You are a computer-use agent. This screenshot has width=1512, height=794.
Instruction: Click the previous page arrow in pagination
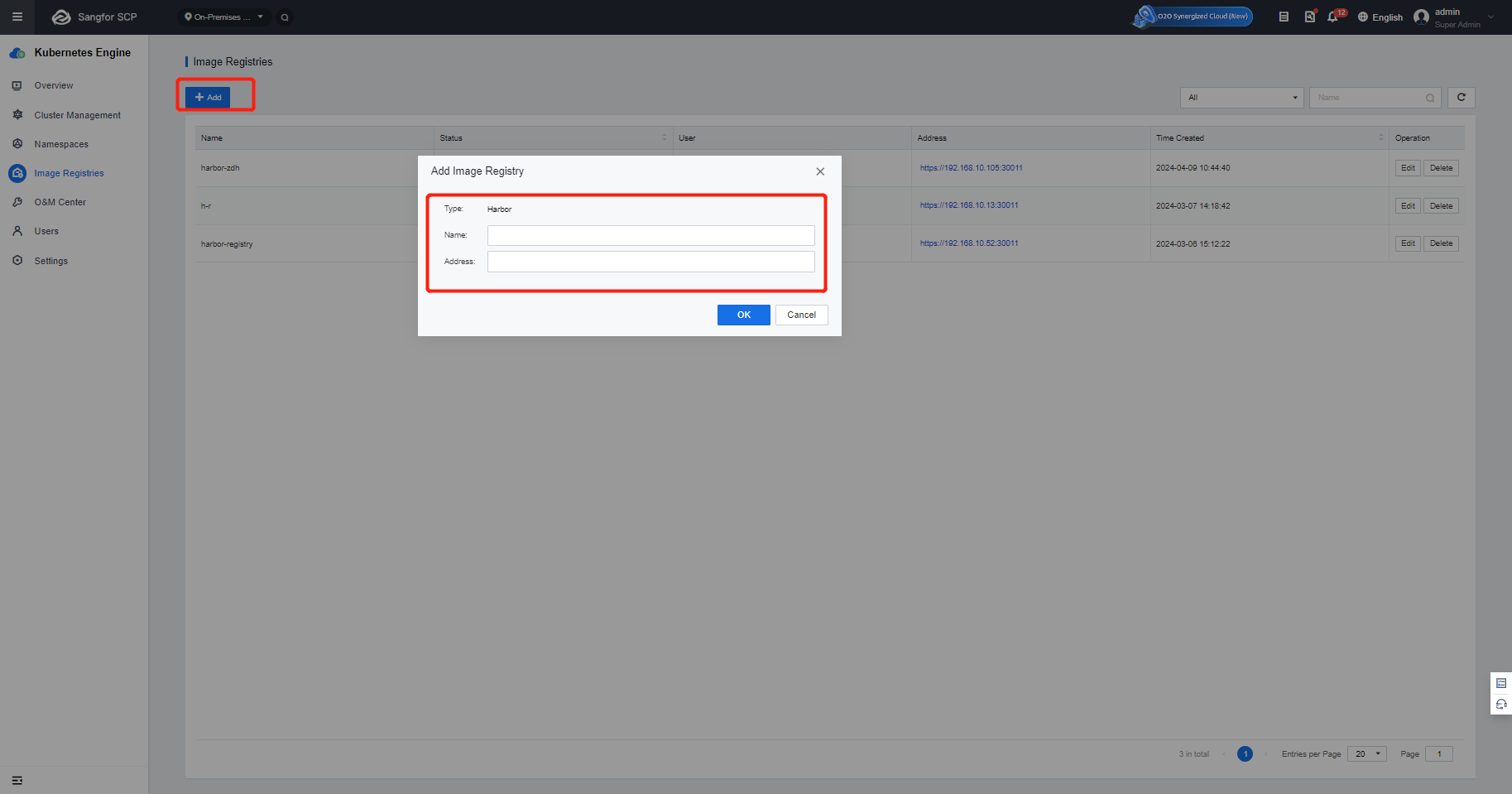pyautogui.click(x=1224, y=754)
